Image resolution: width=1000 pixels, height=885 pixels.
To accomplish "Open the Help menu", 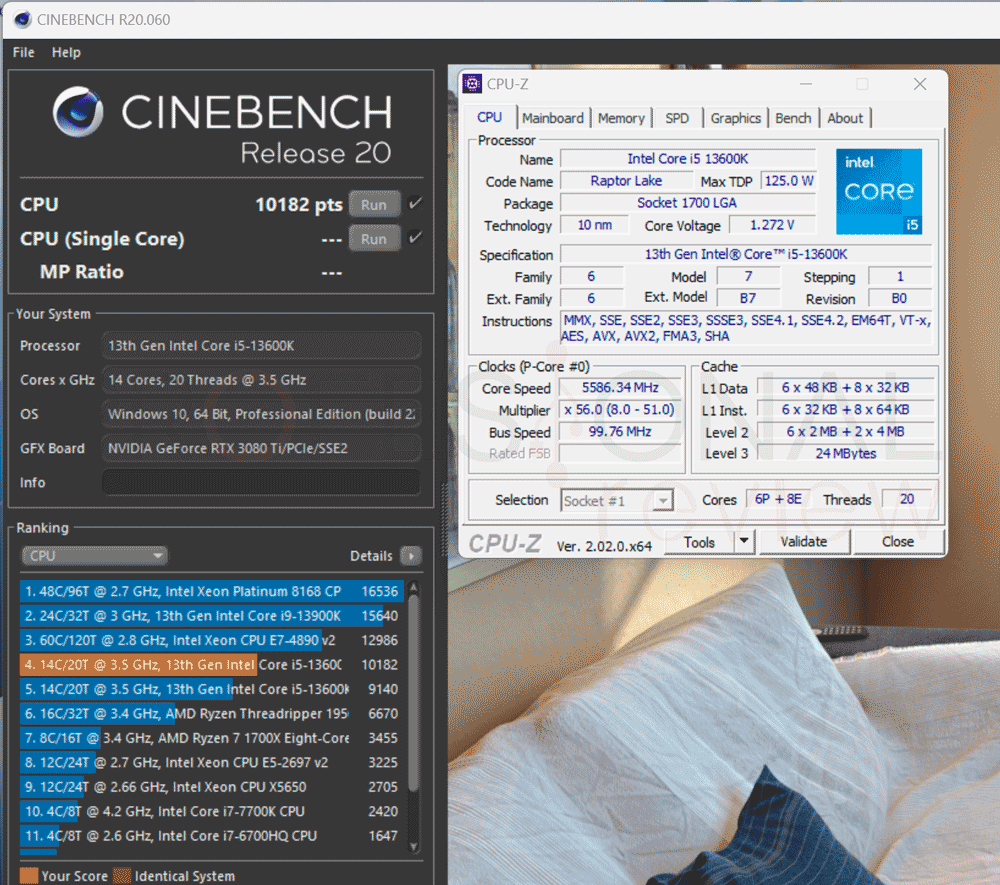I will [66, 52].
